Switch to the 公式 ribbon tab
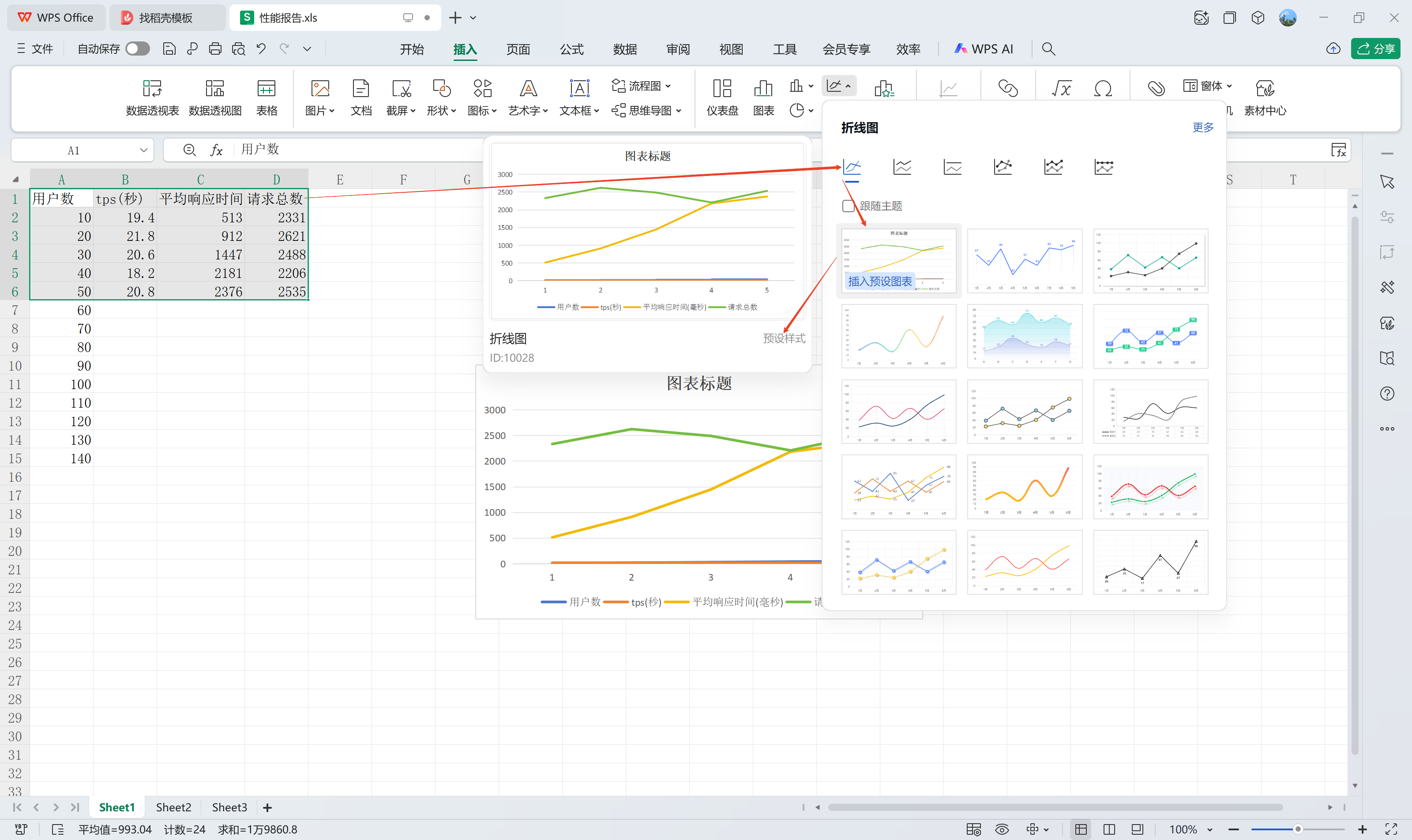 coord(571,49)
